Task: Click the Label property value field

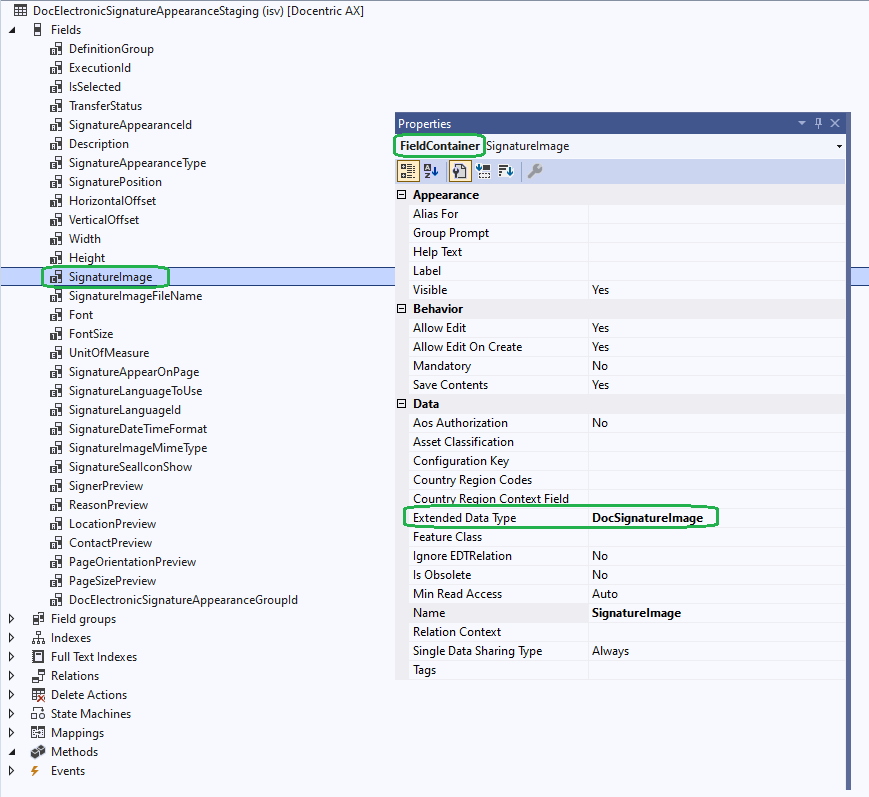Action: (x=715, y=271)
